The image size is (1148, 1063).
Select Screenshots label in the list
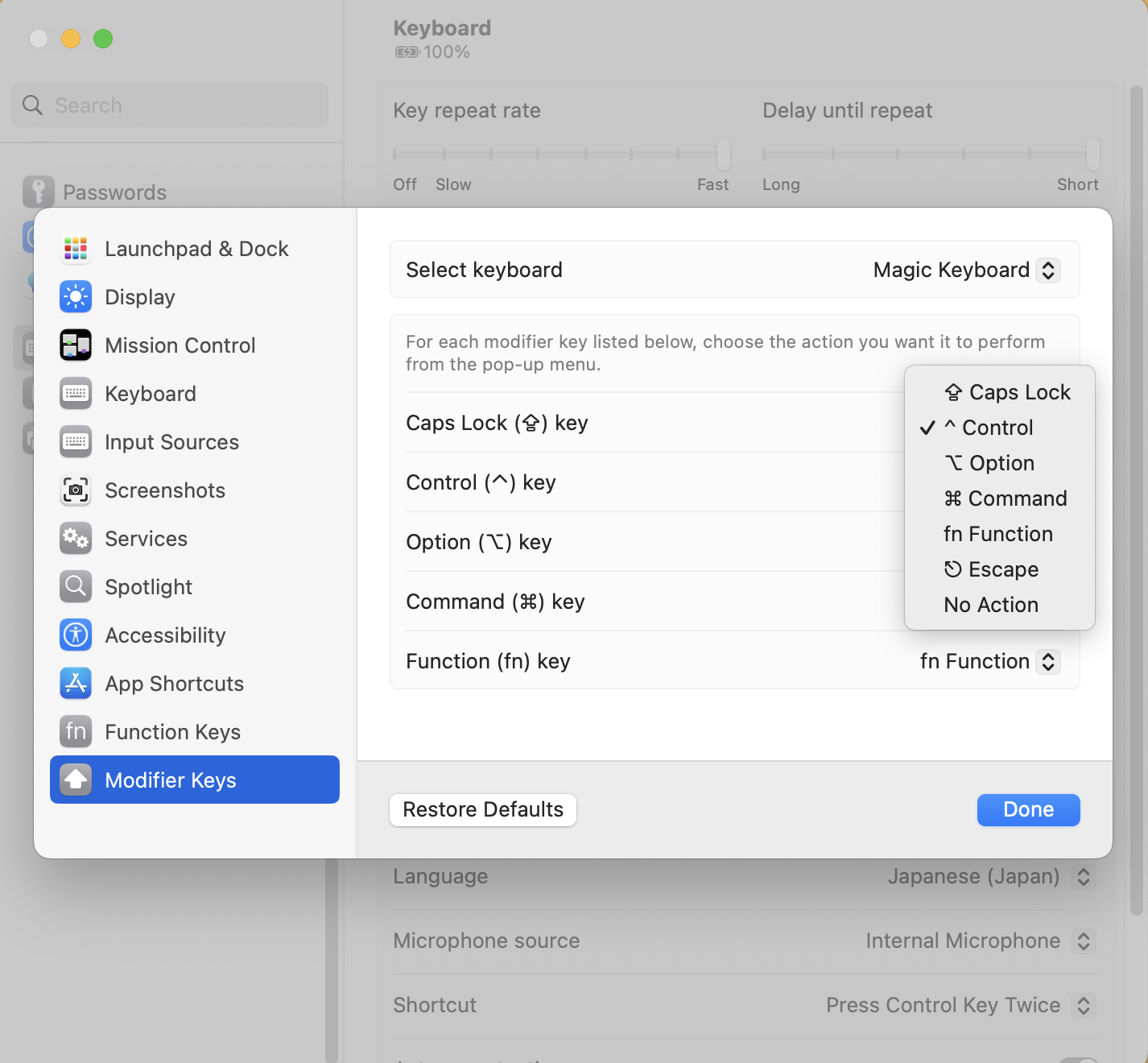tap(165, 490)
